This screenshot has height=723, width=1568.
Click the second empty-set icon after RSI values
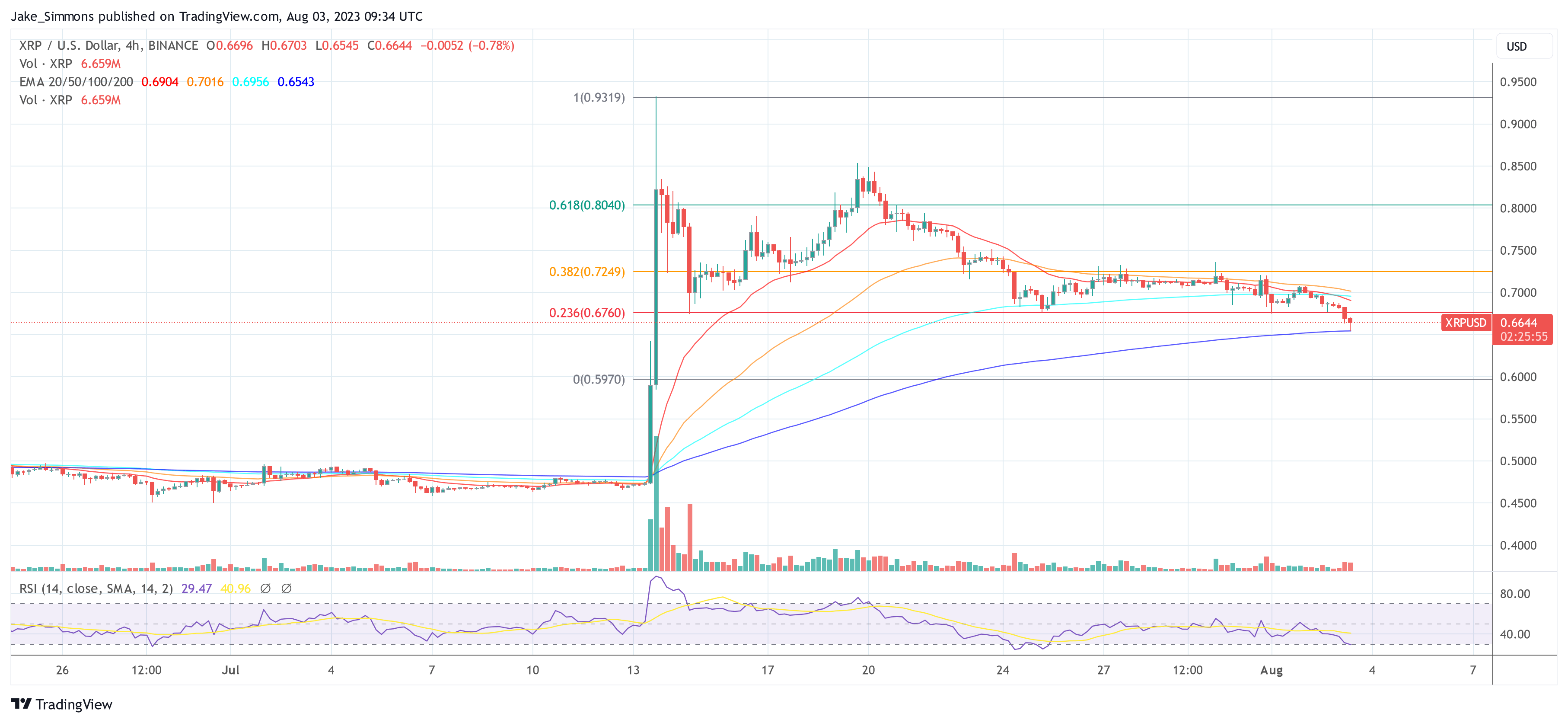click(x=287, y=589)
